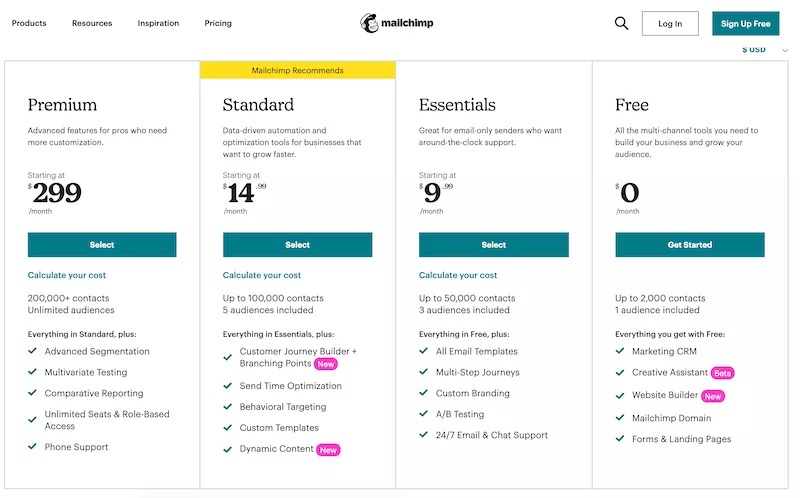Click the checkmark next to Advanced Segmentation
The height and width of the screenshot is (498, 800).
pyautogui.click(x=33, y=351)
